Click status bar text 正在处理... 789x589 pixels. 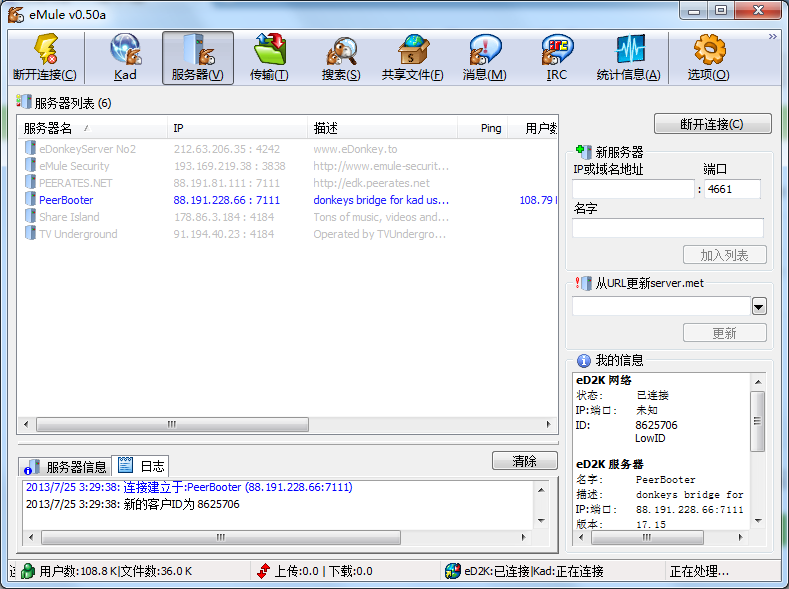tap(699, 571)
